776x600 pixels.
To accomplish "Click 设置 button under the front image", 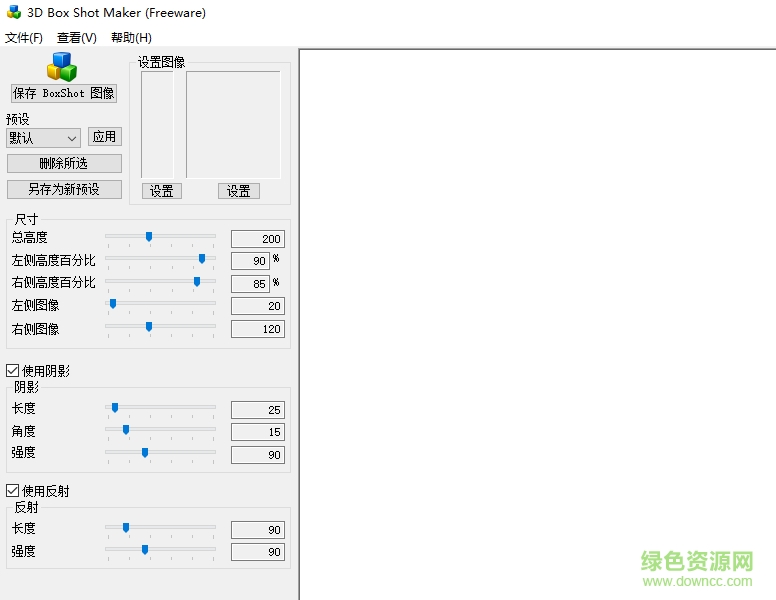I will (239, 191).
